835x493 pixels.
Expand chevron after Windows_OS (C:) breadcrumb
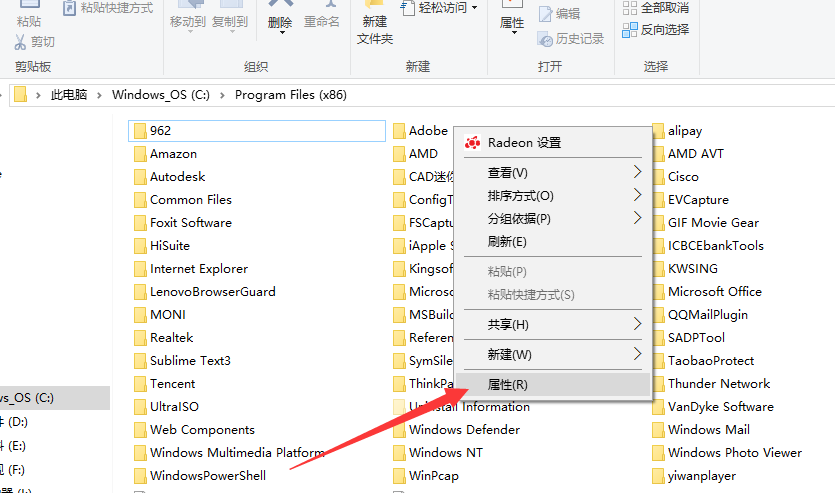point(223,95)
